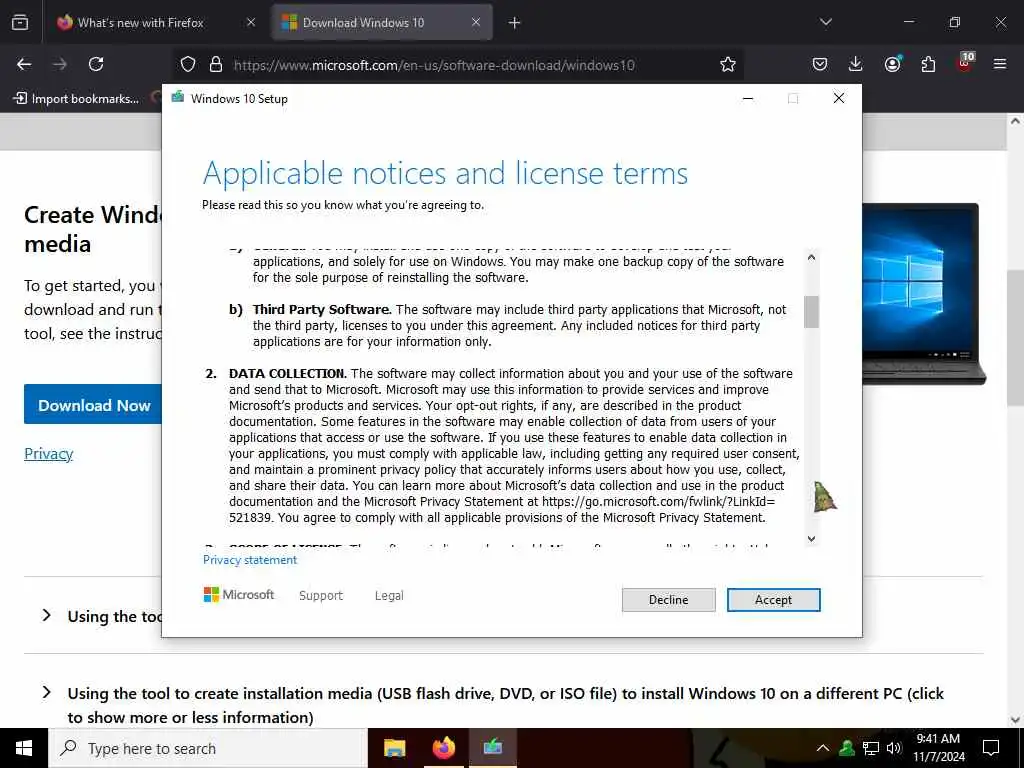The height and width of the screenshot is (768, 1024).
Task: Close the What's new with Firefox tab
Action: pyautogui.click(x=251, y=23)
